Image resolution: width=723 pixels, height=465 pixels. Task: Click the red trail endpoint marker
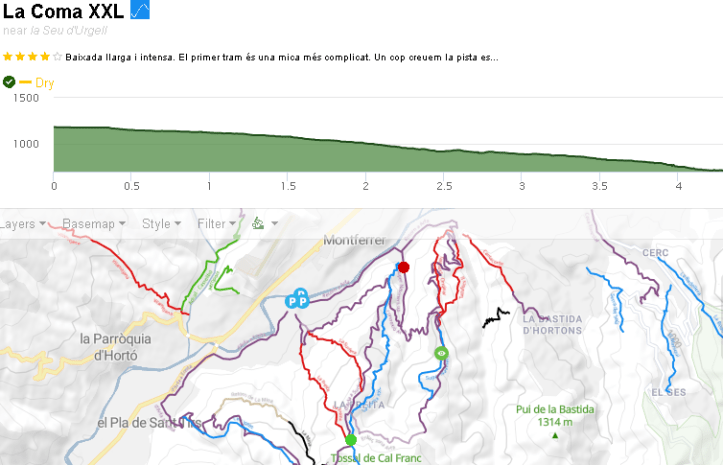point(404,267)
